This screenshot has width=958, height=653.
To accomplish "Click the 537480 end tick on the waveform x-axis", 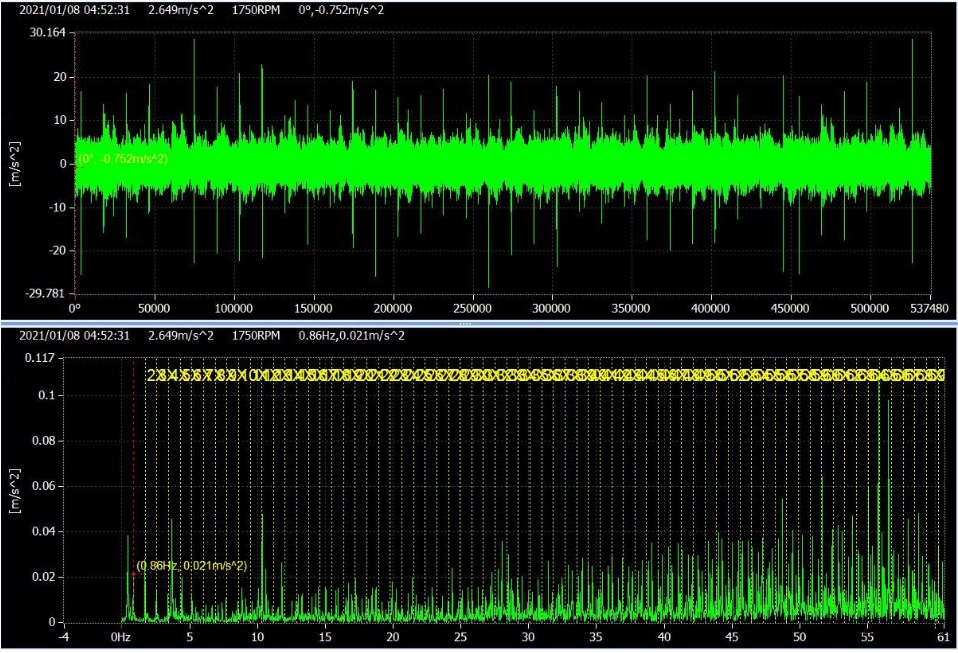I will click(x=928, y=309).
